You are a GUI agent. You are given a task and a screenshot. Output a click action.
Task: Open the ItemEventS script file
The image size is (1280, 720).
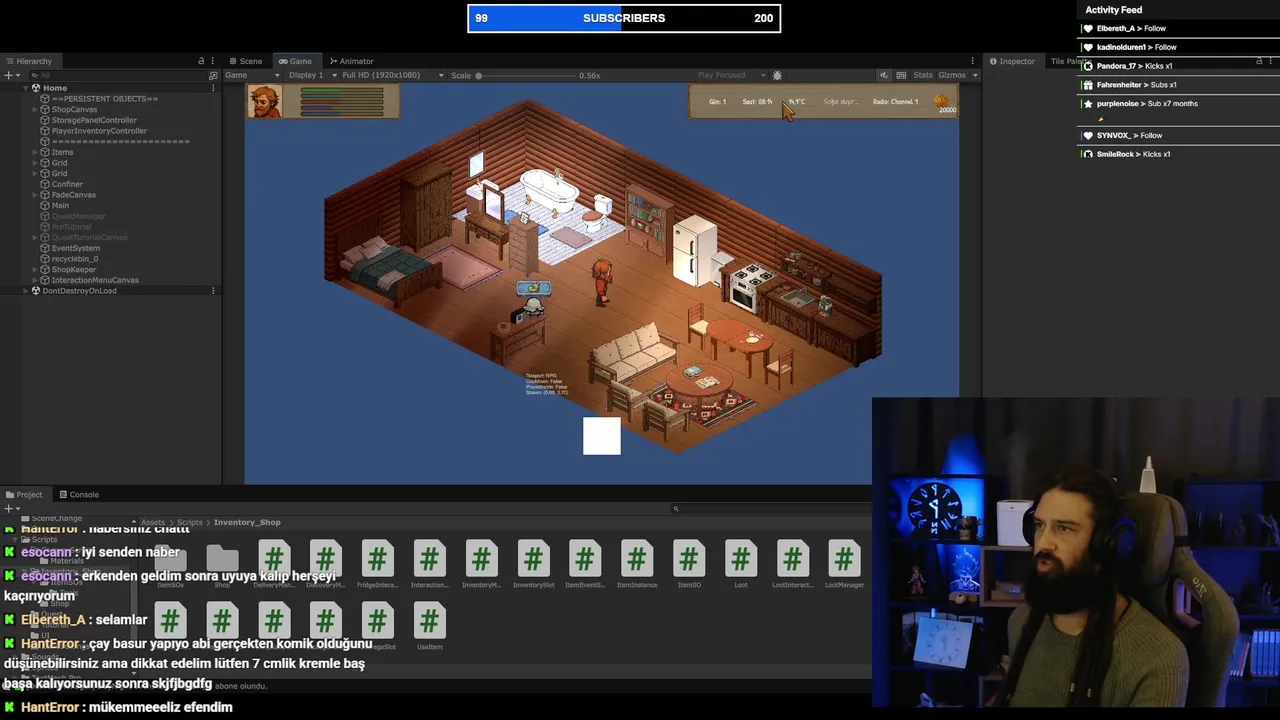pos(585,565)
